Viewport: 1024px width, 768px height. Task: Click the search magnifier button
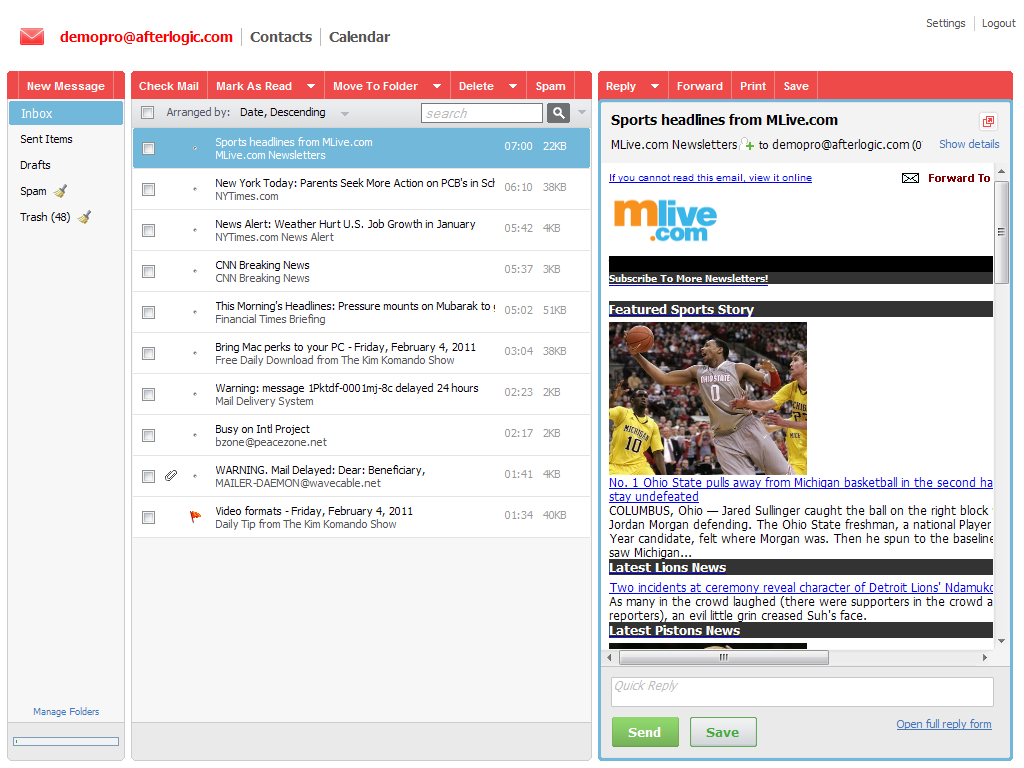pos(558,113)
